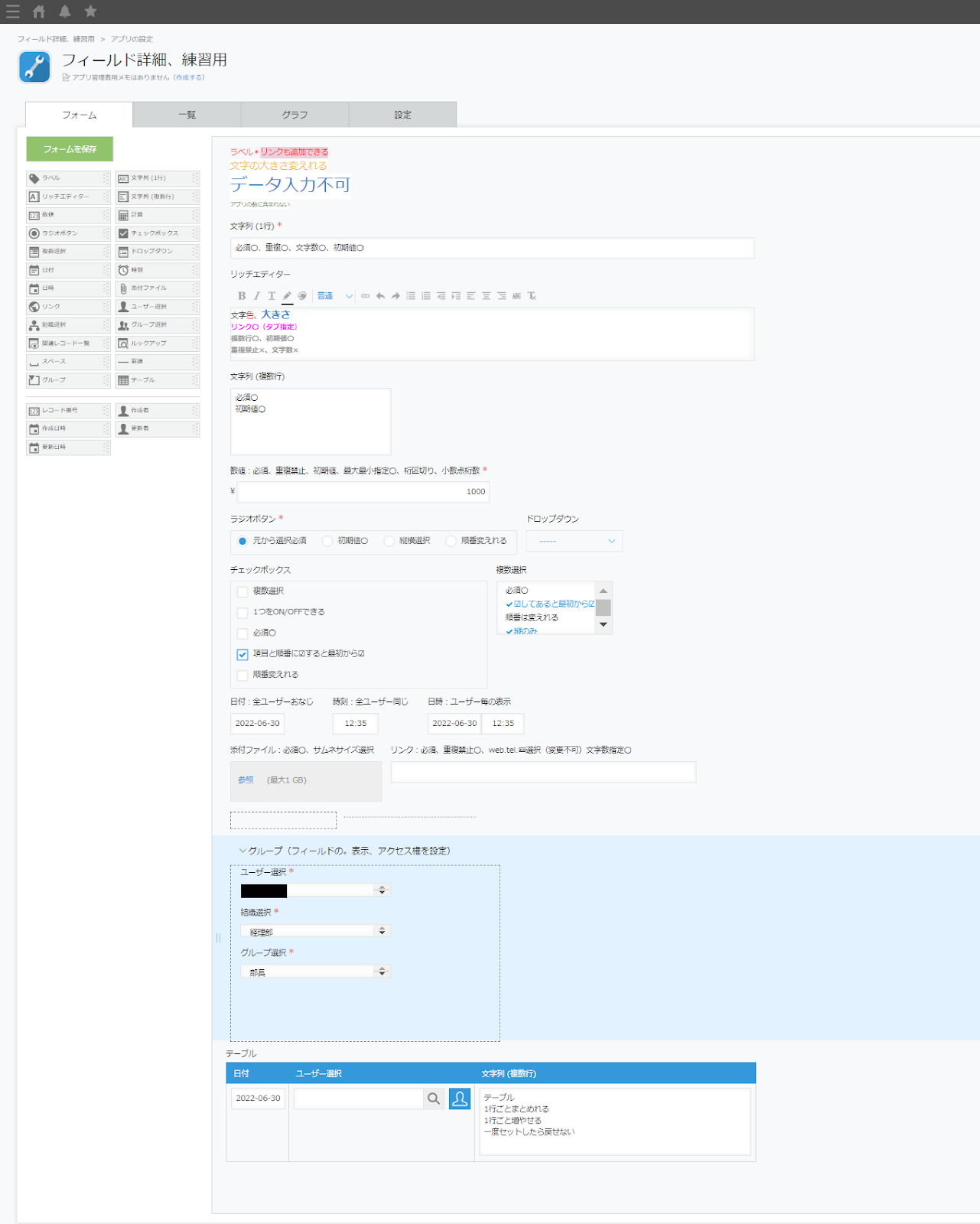The height and width of the screenshot is (1224, 980).
Task: Open notifications via the bell icon
Action: 65,11
